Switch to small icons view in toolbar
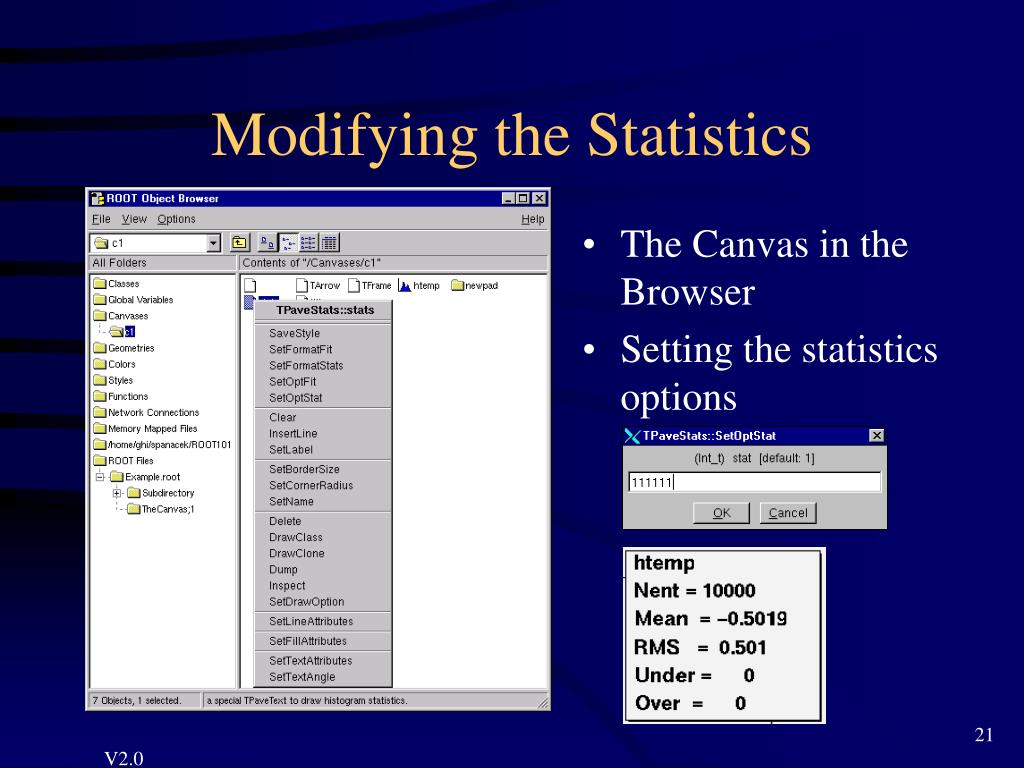 [x=288, y=243]
